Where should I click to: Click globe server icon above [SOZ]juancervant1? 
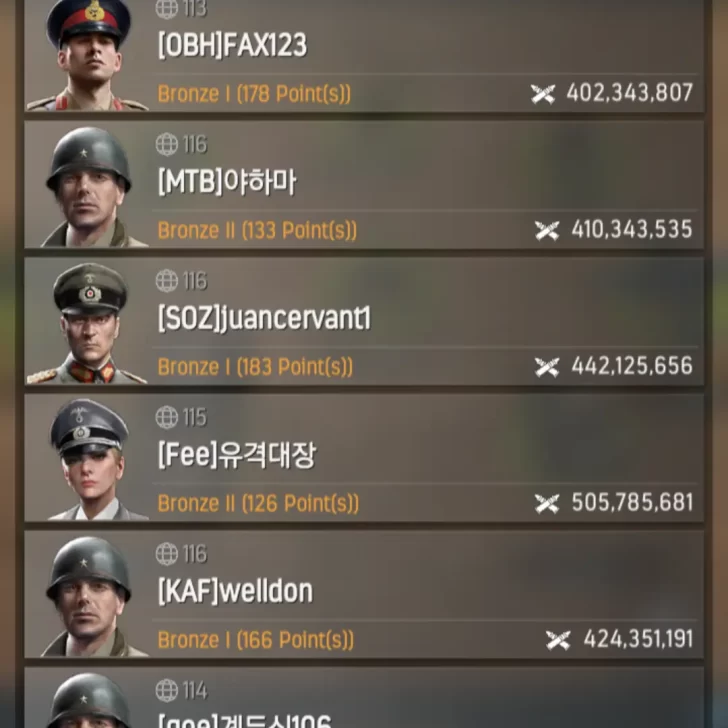point(167,280)
